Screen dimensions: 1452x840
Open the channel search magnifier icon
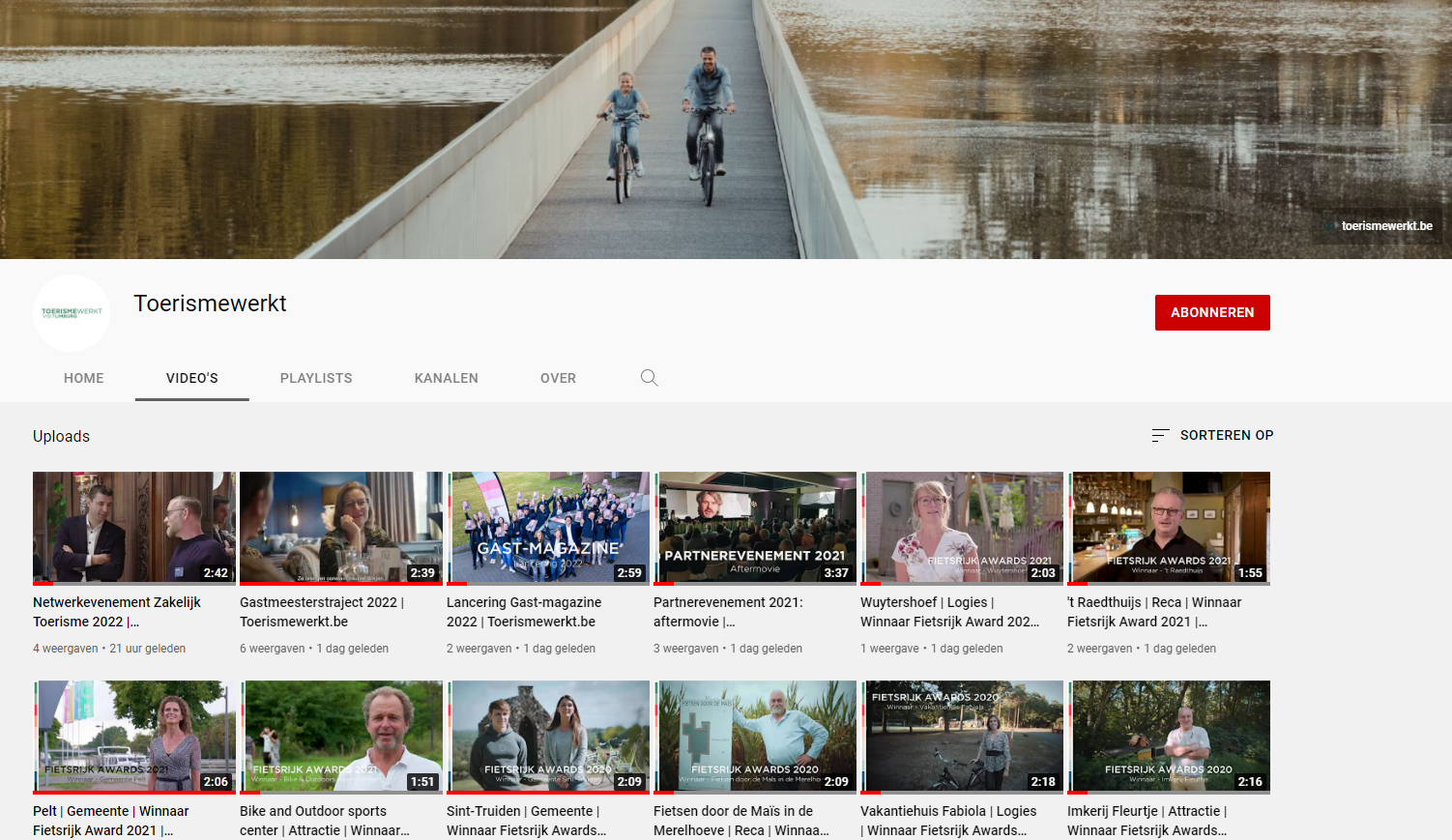click(x=650, y=378)
